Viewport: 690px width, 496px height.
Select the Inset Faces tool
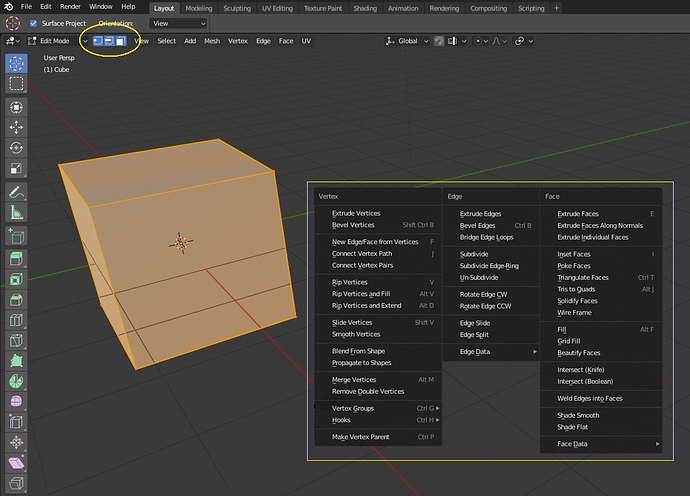[16, 279]
